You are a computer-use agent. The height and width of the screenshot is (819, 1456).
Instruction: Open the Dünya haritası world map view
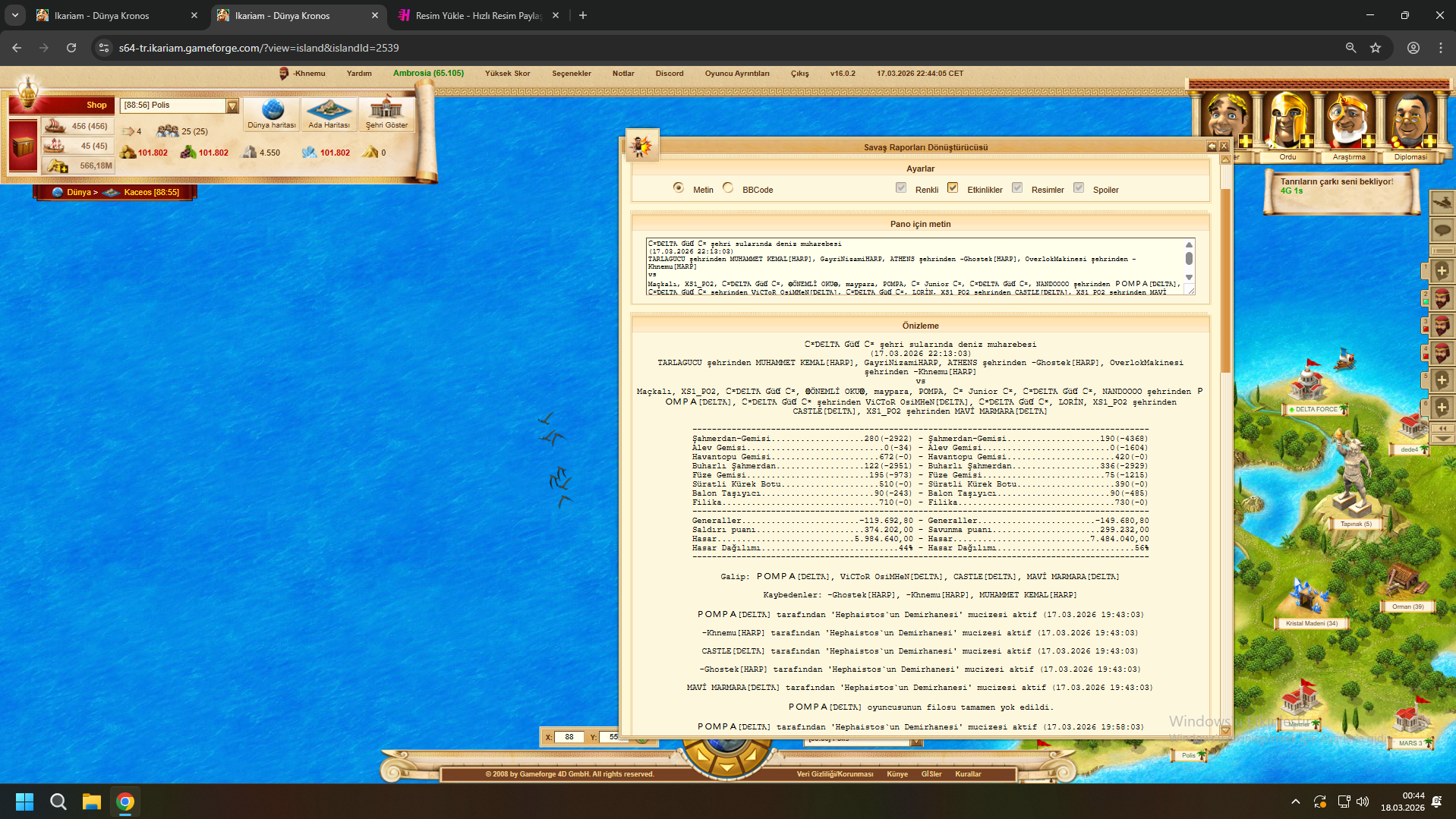[272, 115]
